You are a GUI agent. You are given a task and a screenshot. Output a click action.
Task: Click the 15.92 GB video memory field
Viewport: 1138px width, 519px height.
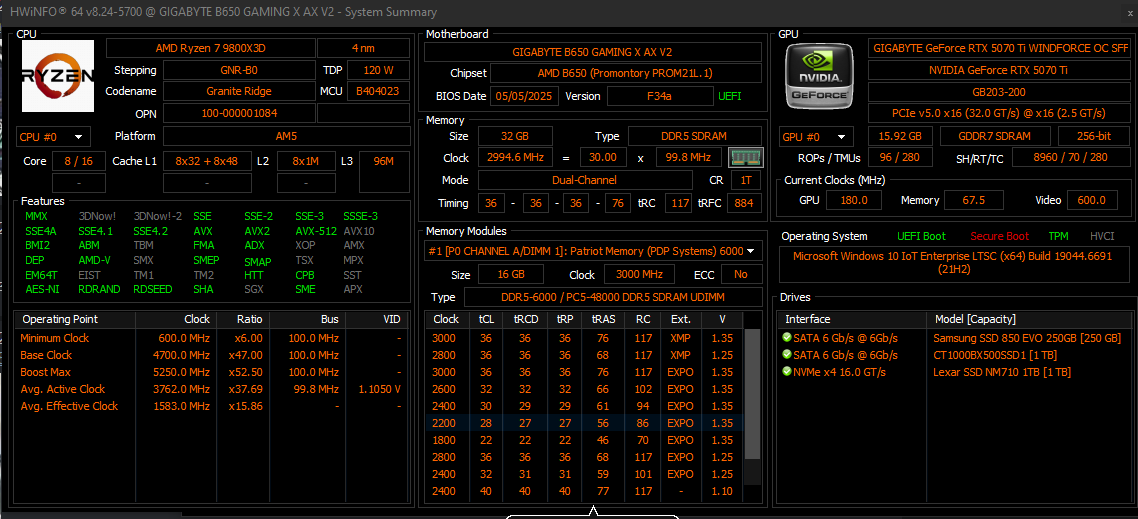[900, 136]
